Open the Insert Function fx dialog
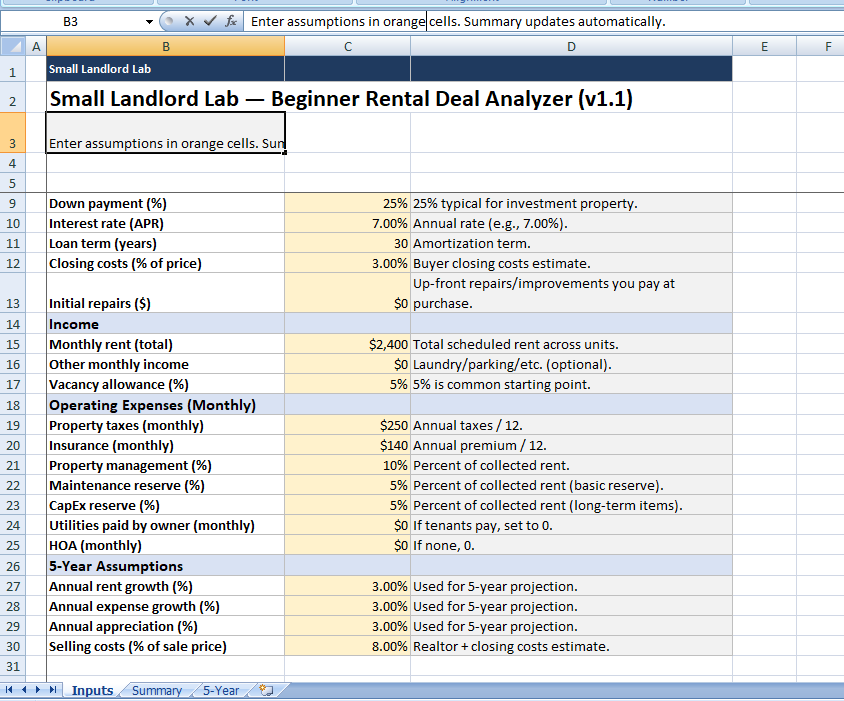This screenshot has height=701, width=844. 230,21
